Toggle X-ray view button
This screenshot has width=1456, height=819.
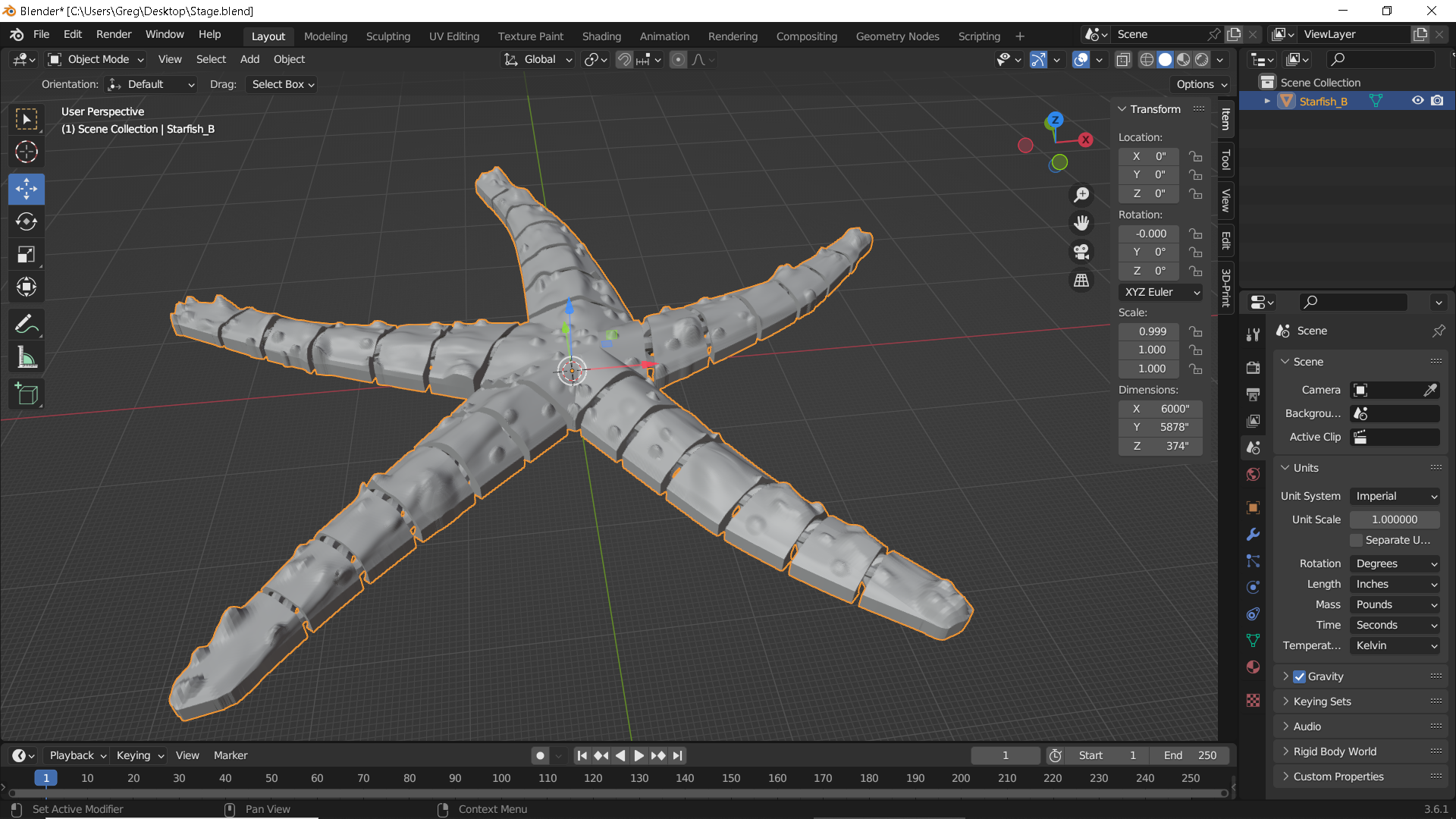pyautogui.click(x=1123, y=59)
